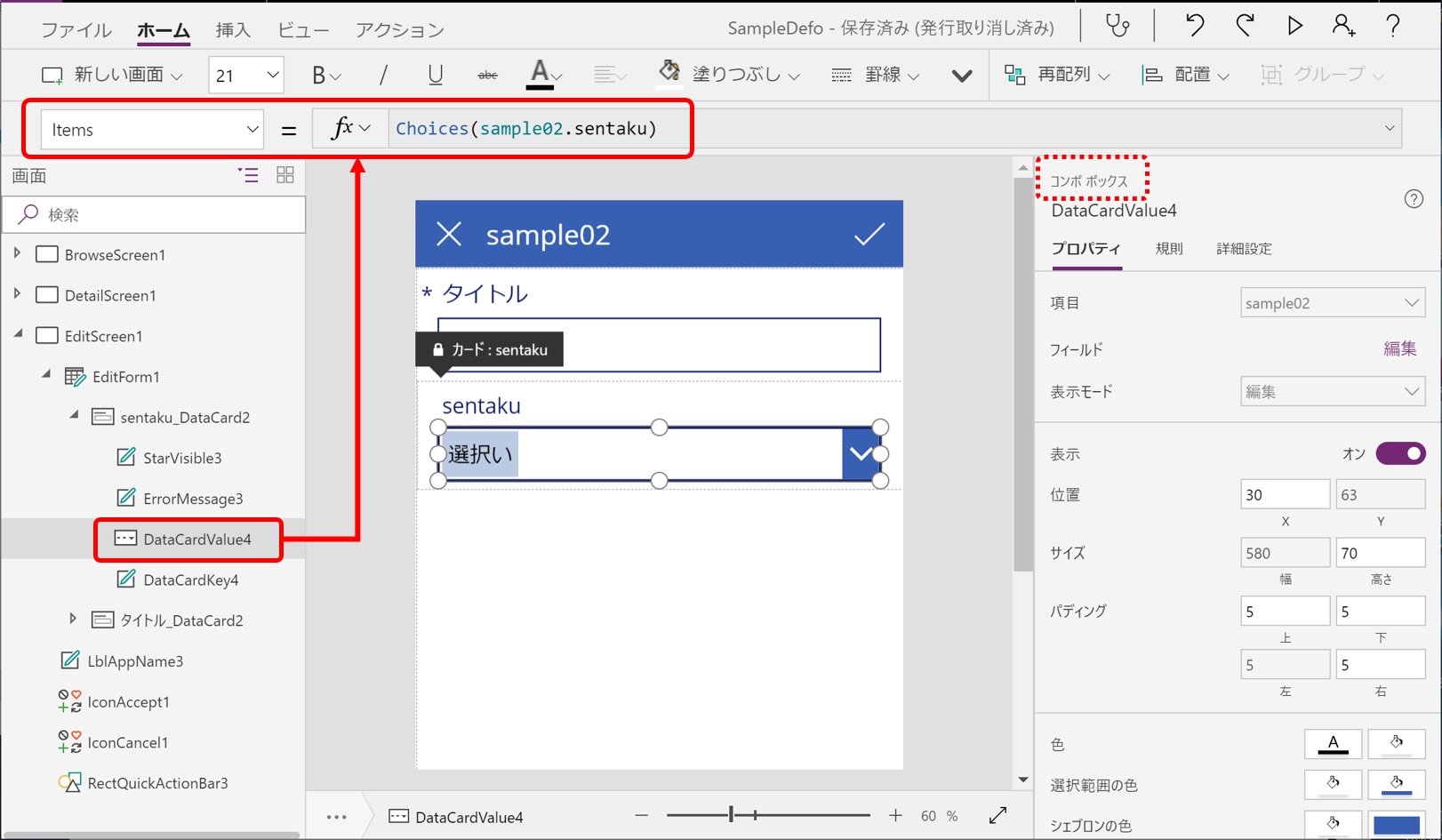The image size is (1442, 840).
Task: Open the 規則 tab in properties panel
Action: [1168, 249]
